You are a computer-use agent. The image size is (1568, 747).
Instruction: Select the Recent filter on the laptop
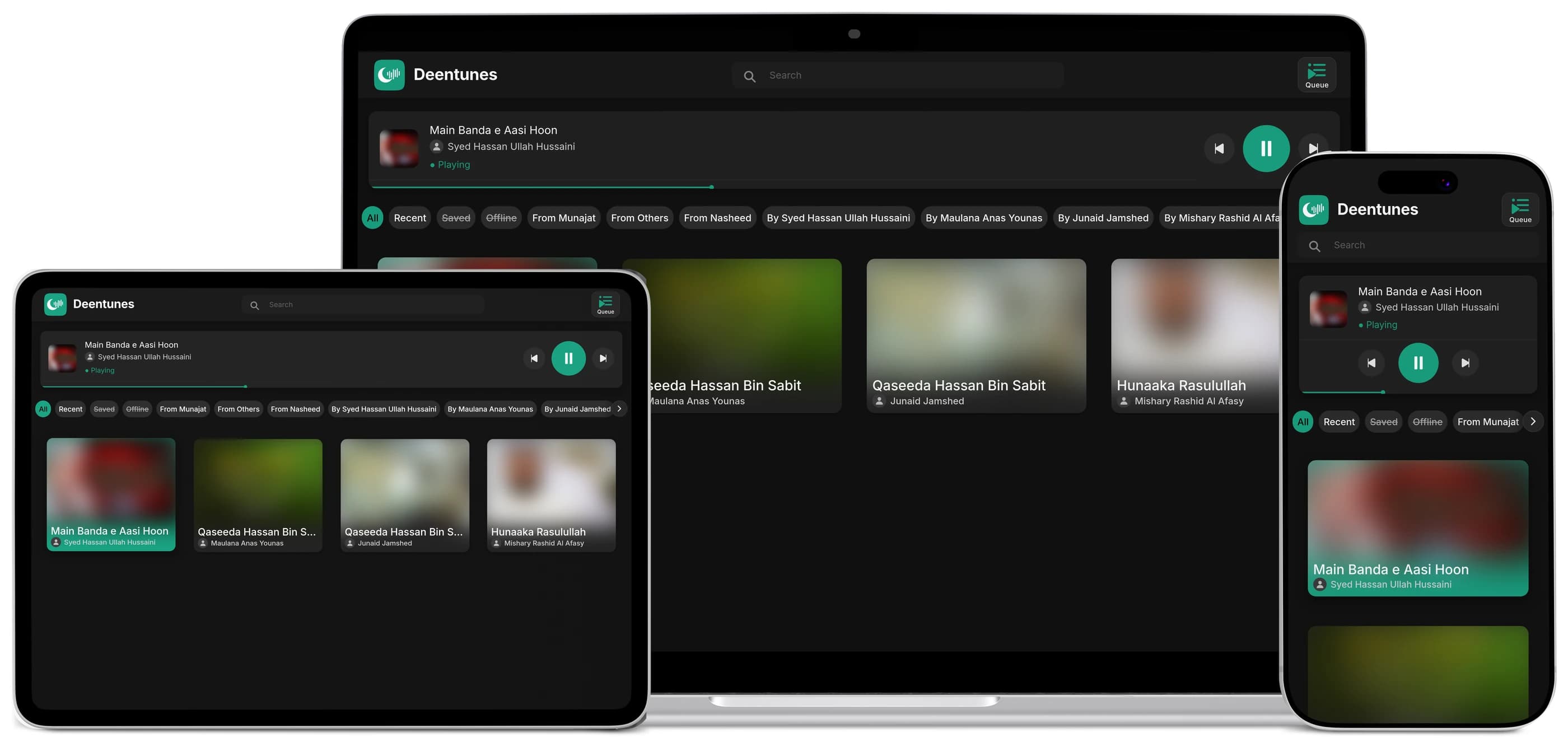[410, 218]
